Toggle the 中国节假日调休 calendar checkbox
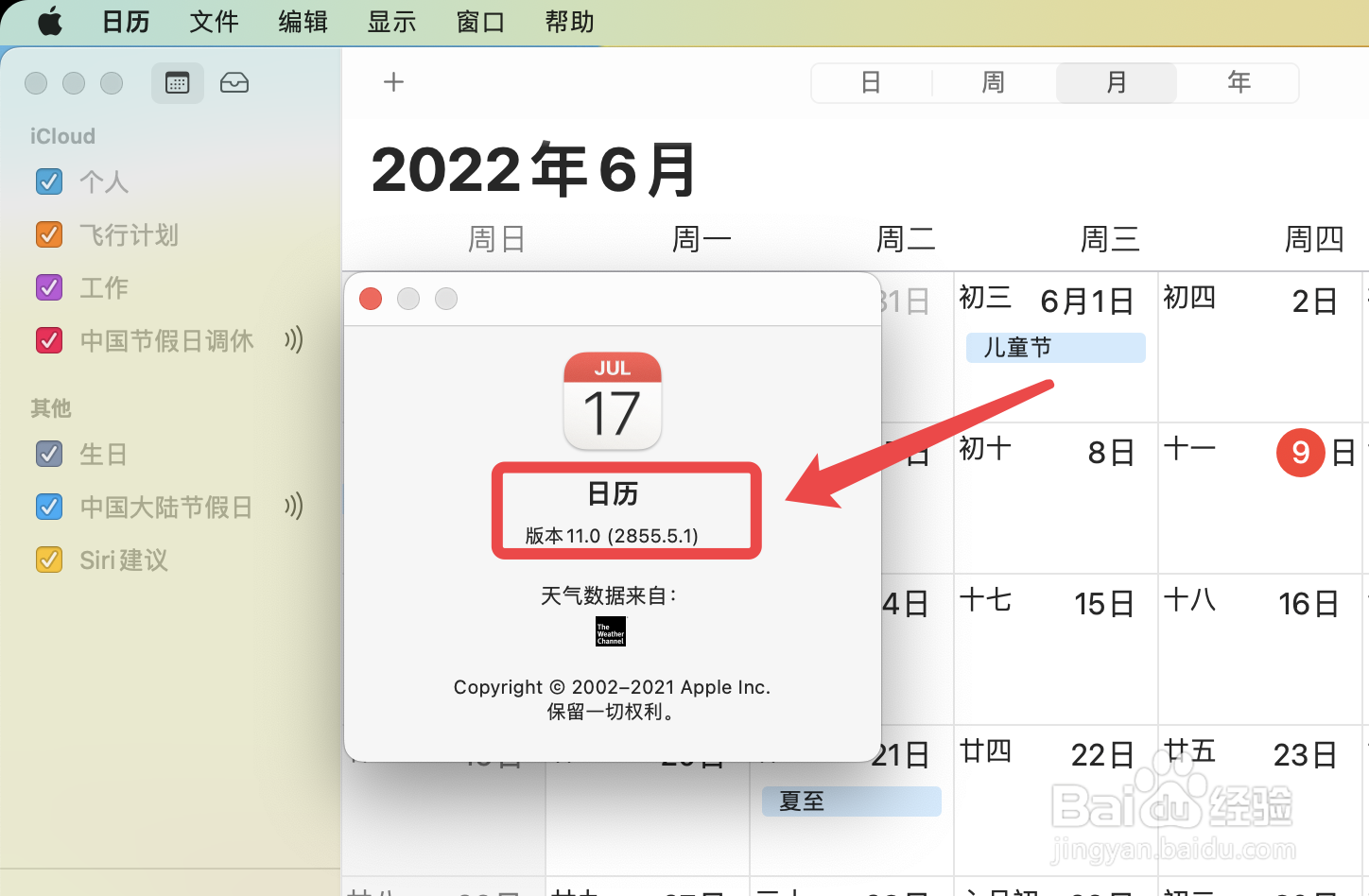 pyautogui.click(x=49, y=340)
